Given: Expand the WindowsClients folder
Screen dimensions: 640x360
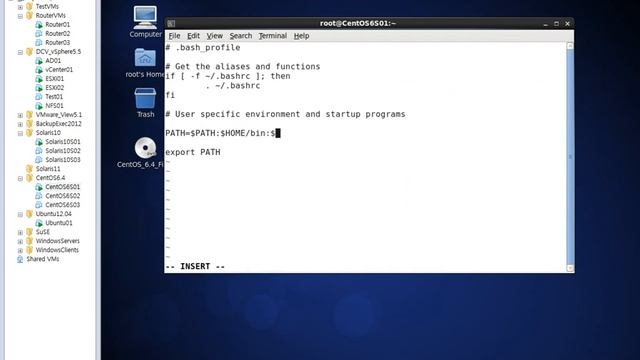Looking at the screenshot, I should 20,250.
